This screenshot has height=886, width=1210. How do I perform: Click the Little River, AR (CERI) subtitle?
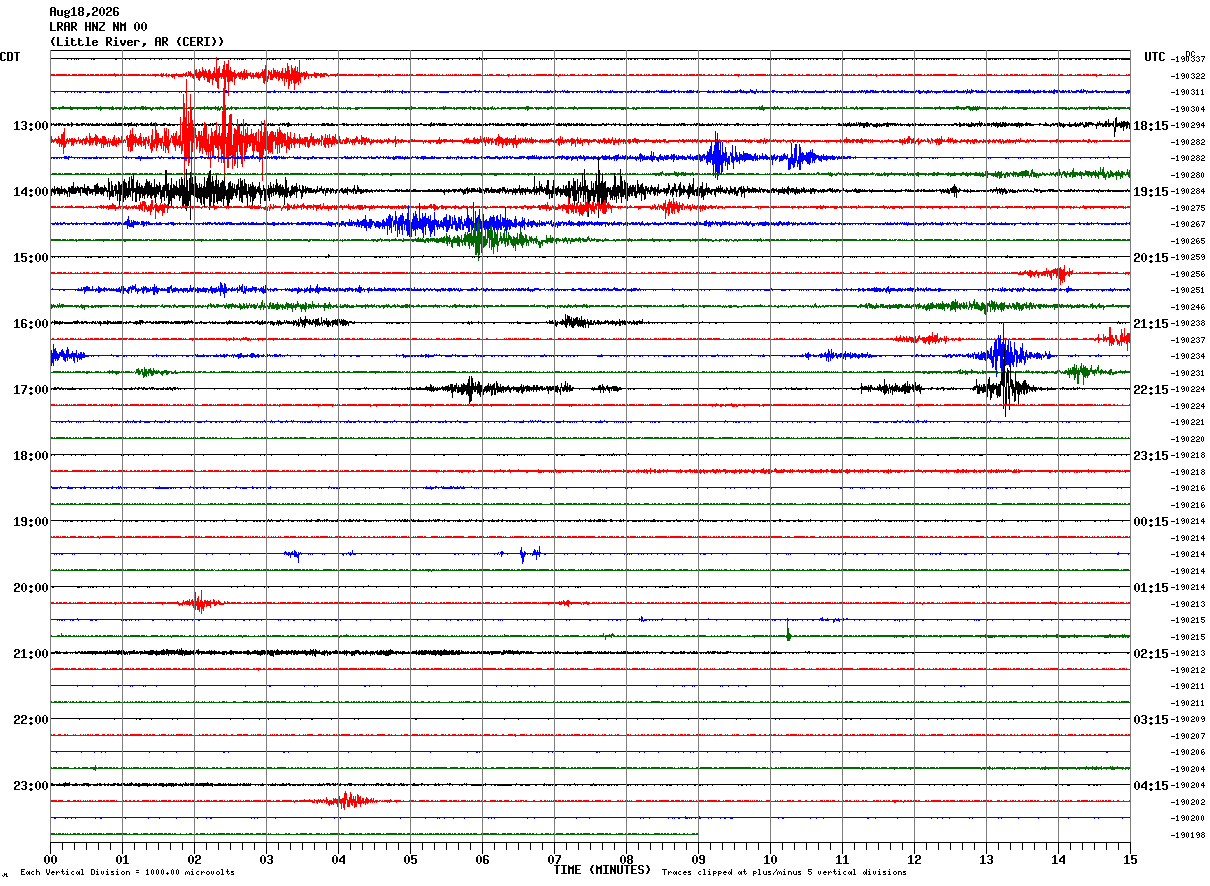tap(137, 42)
